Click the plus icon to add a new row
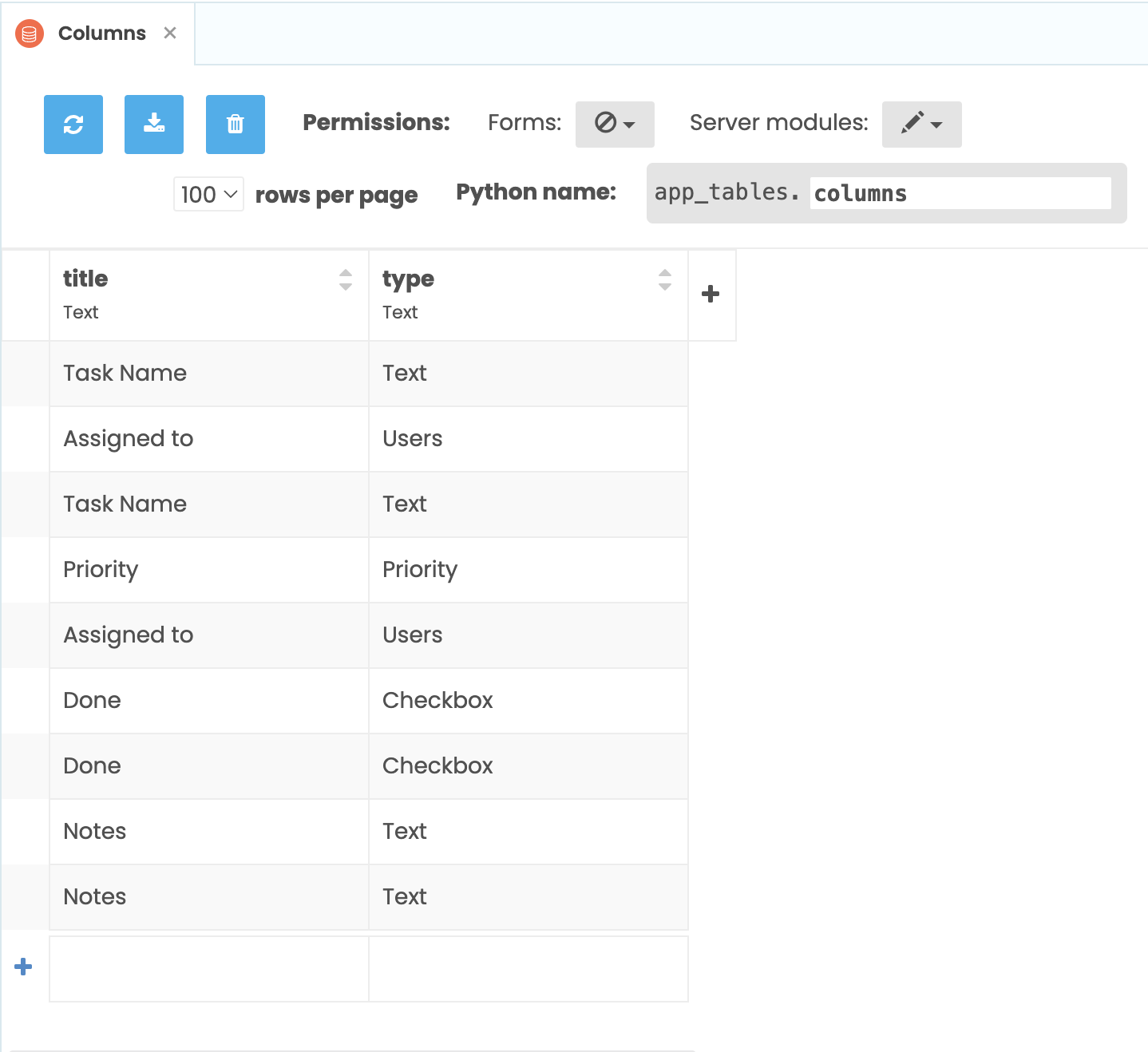Image resolution: width=1148 pixels, height=1052 pixels. (x=22, y=967)
